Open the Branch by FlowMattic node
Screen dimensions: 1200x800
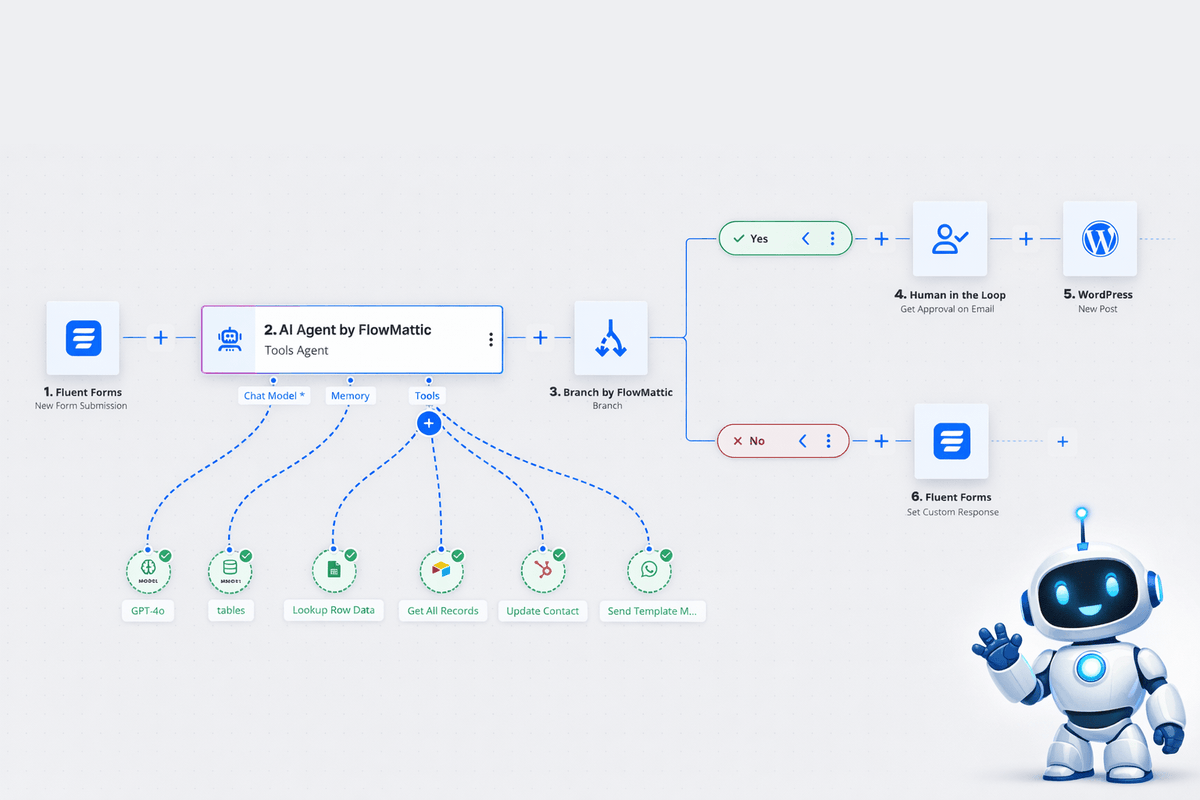point(611,338)
